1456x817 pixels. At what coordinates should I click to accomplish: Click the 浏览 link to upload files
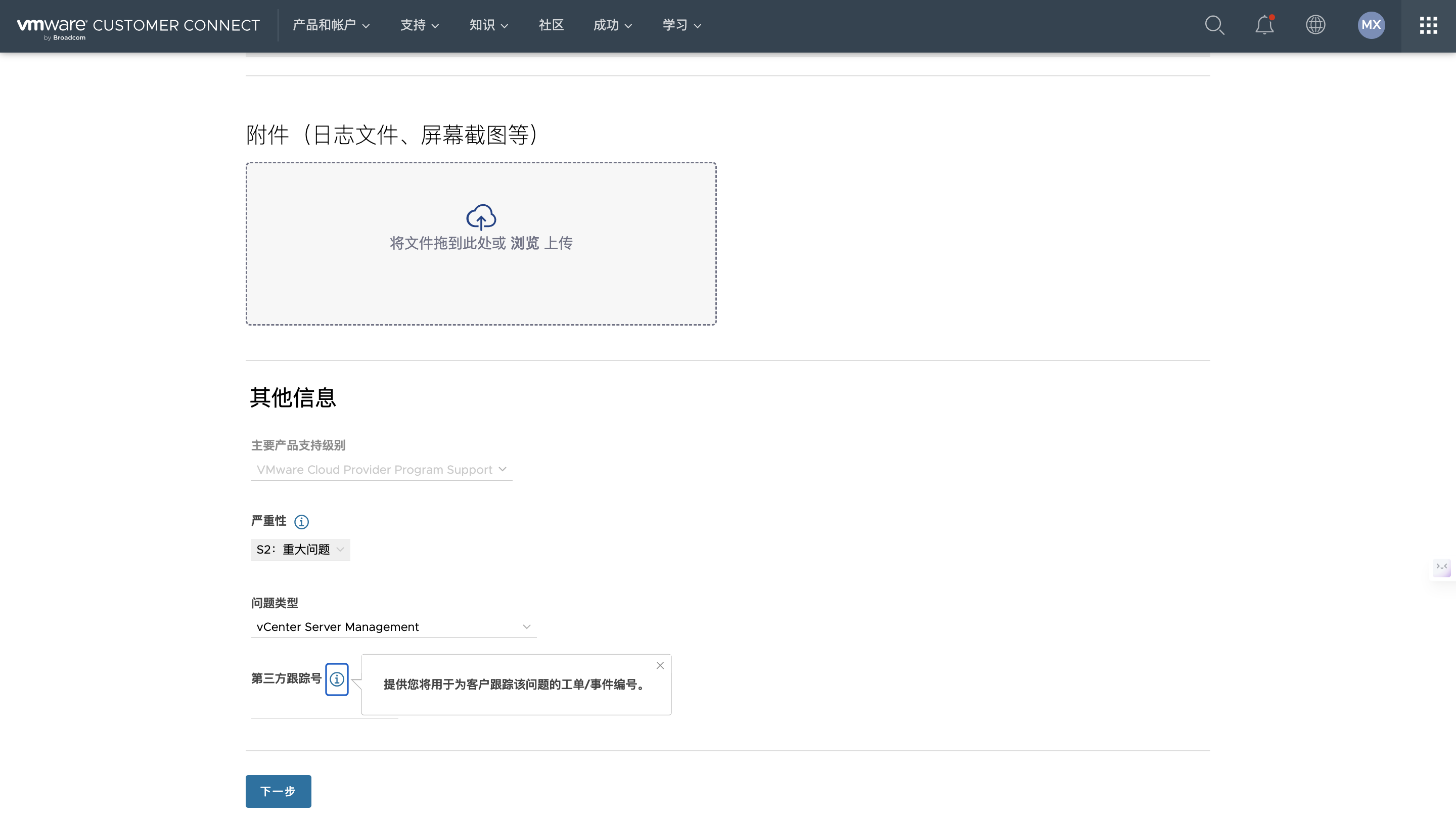tap(525, 243)
